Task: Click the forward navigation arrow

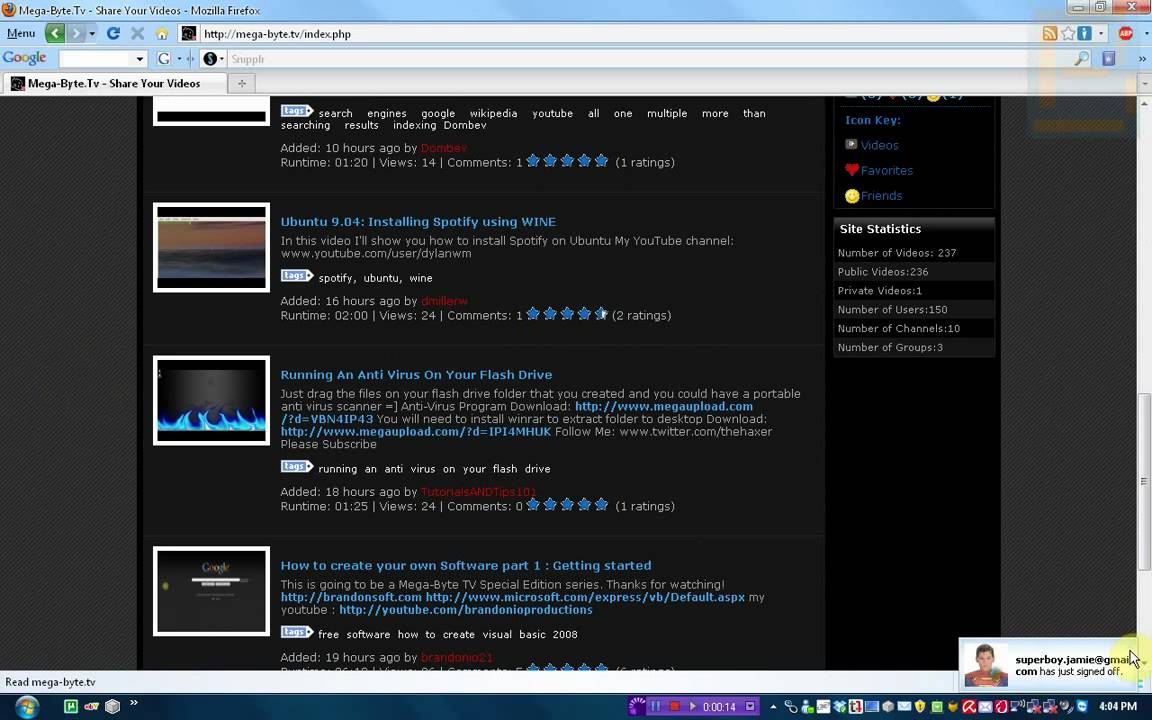Action: pyautogui.click(x=75, y=33)
